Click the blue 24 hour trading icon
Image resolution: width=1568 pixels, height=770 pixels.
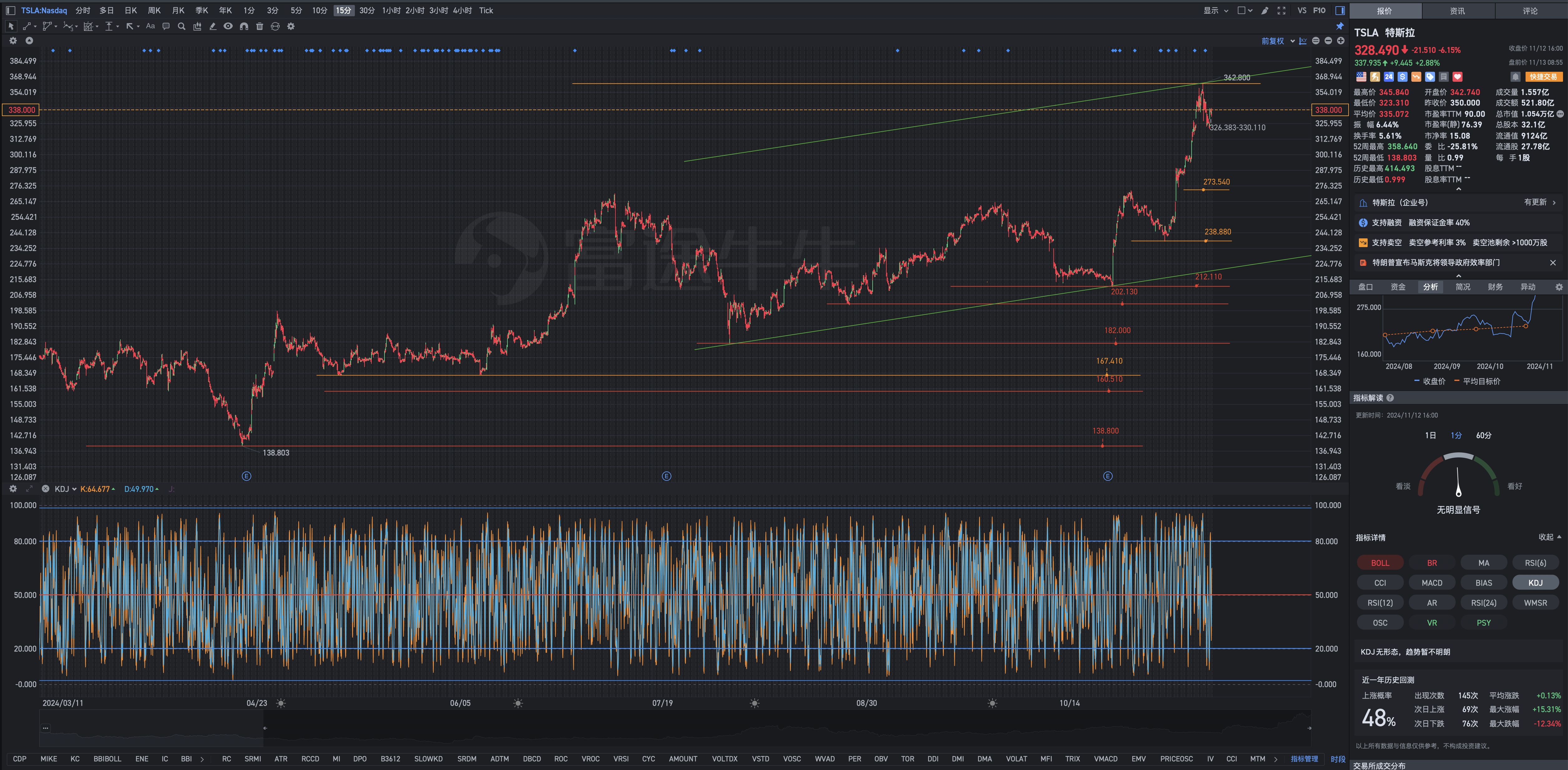coord(1389,77)
